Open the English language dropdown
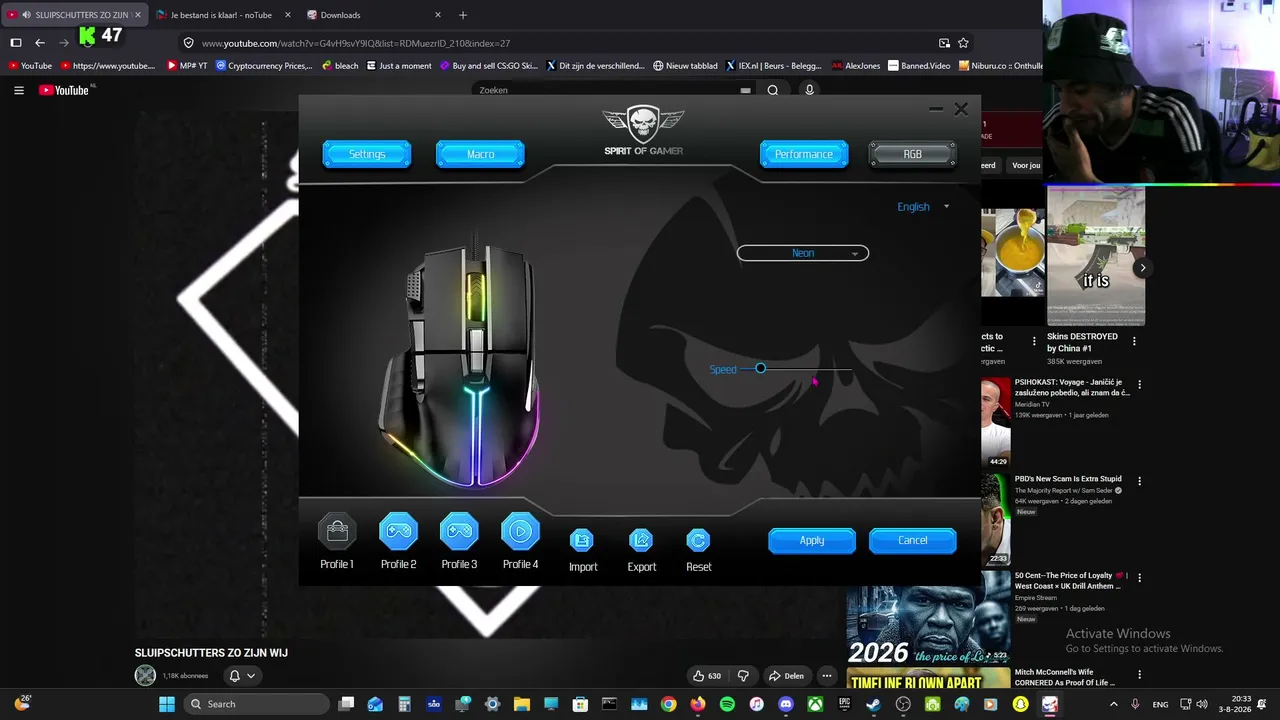This screenshot has height=720, width=1280. point(923,207)
